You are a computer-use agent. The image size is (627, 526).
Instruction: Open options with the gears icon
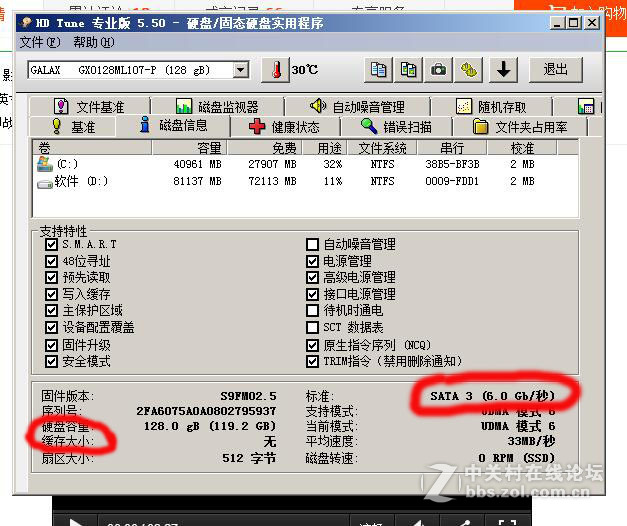(x=469, y=70)
